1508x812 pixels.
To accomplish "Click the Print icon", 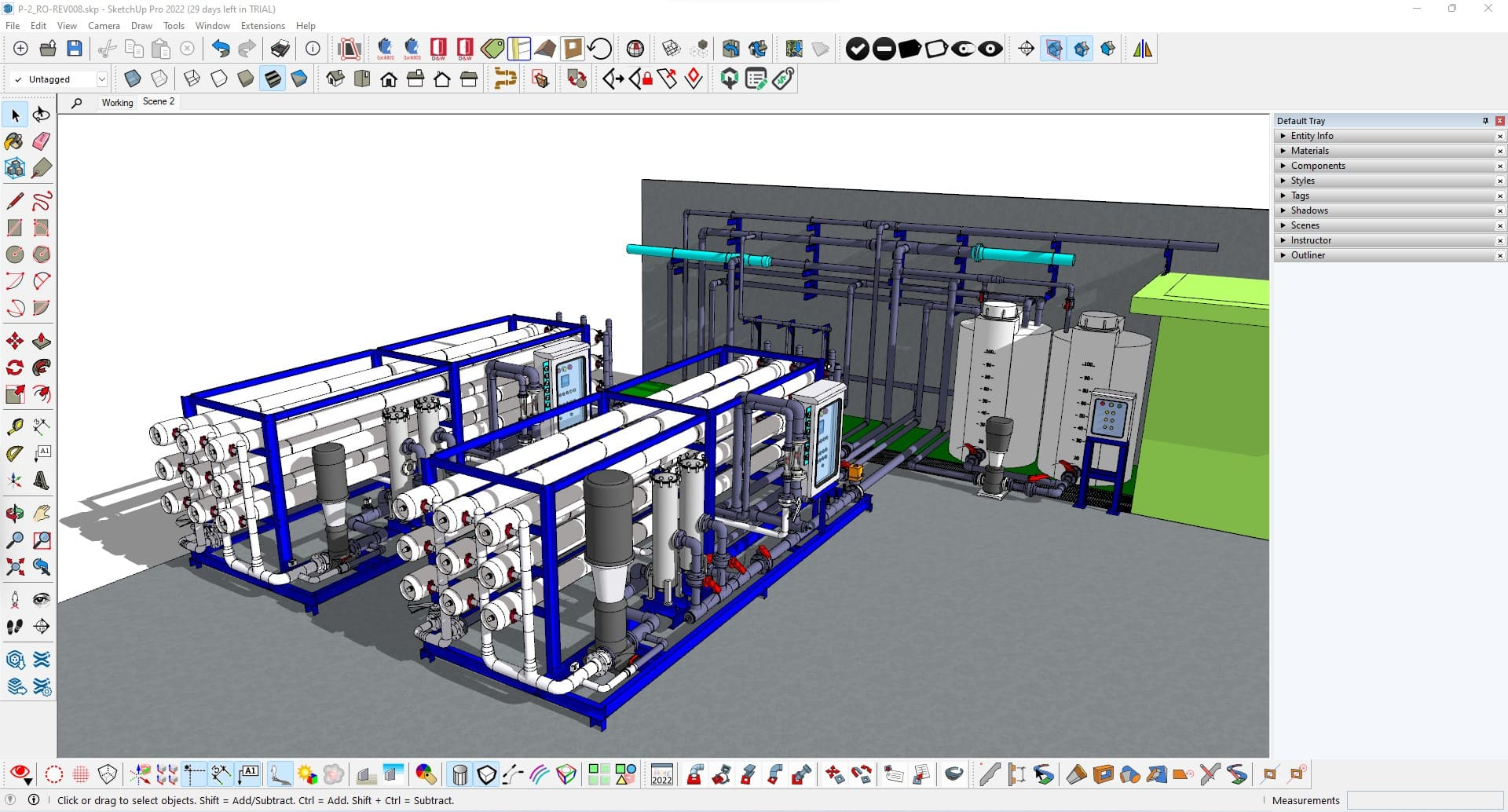I will (x=280, y=49).
